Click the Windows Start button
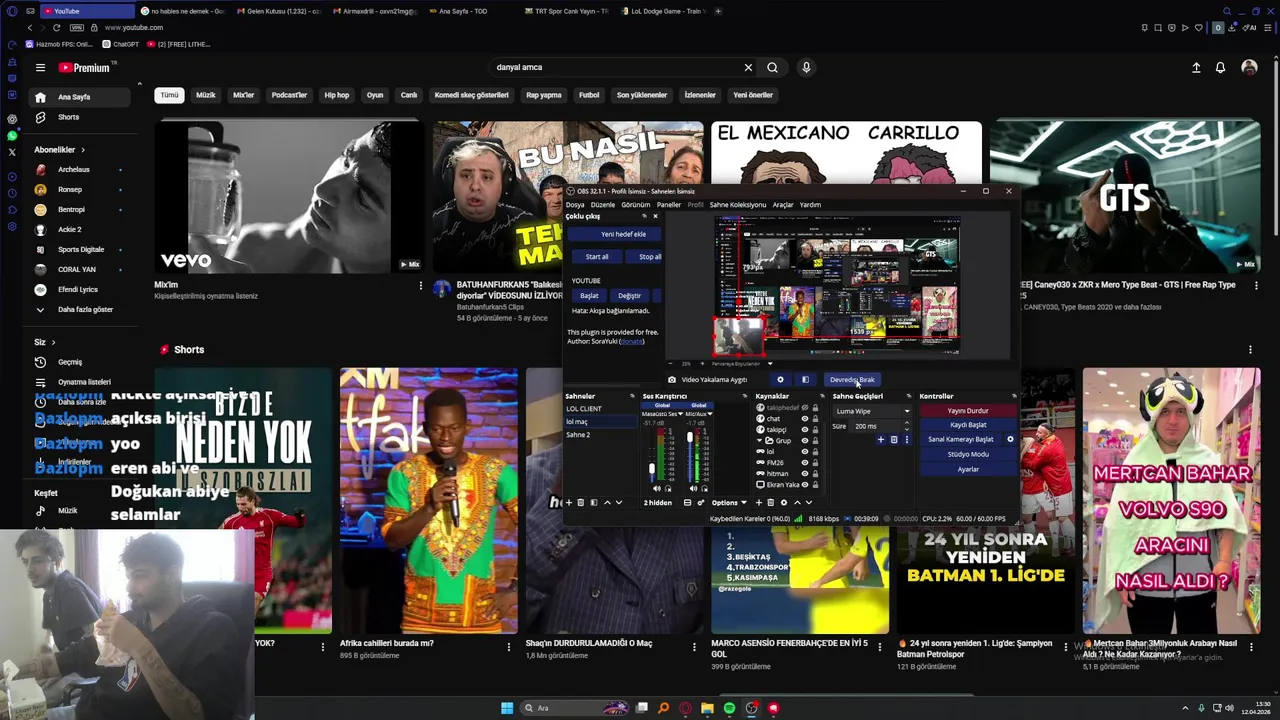This screenshot has width=1280, height=720. point(507,708)
